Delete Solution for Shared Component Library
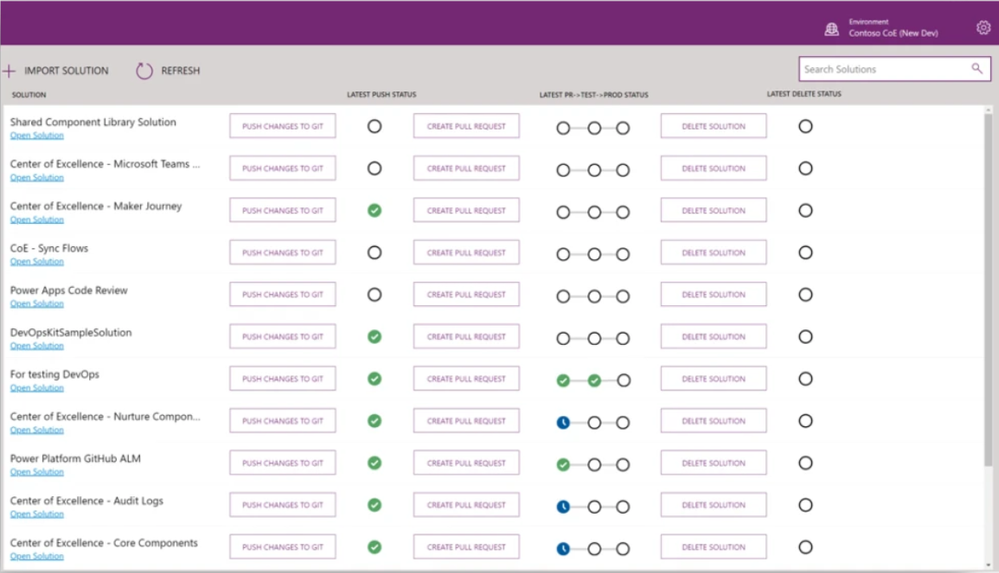This screenshot has width=999, height=573. [x=714, y=126]
